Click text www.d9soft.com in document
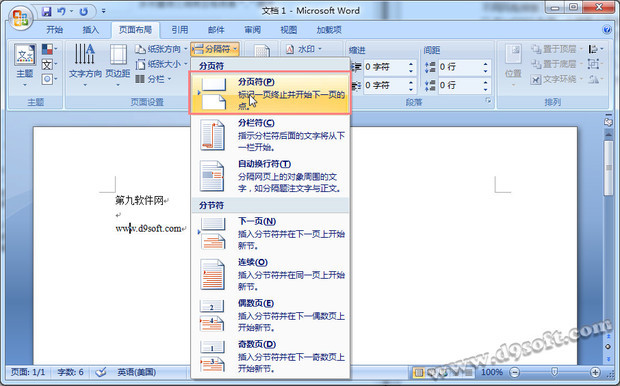The height and width of the screenshot is (386, 620). point(148,229)
